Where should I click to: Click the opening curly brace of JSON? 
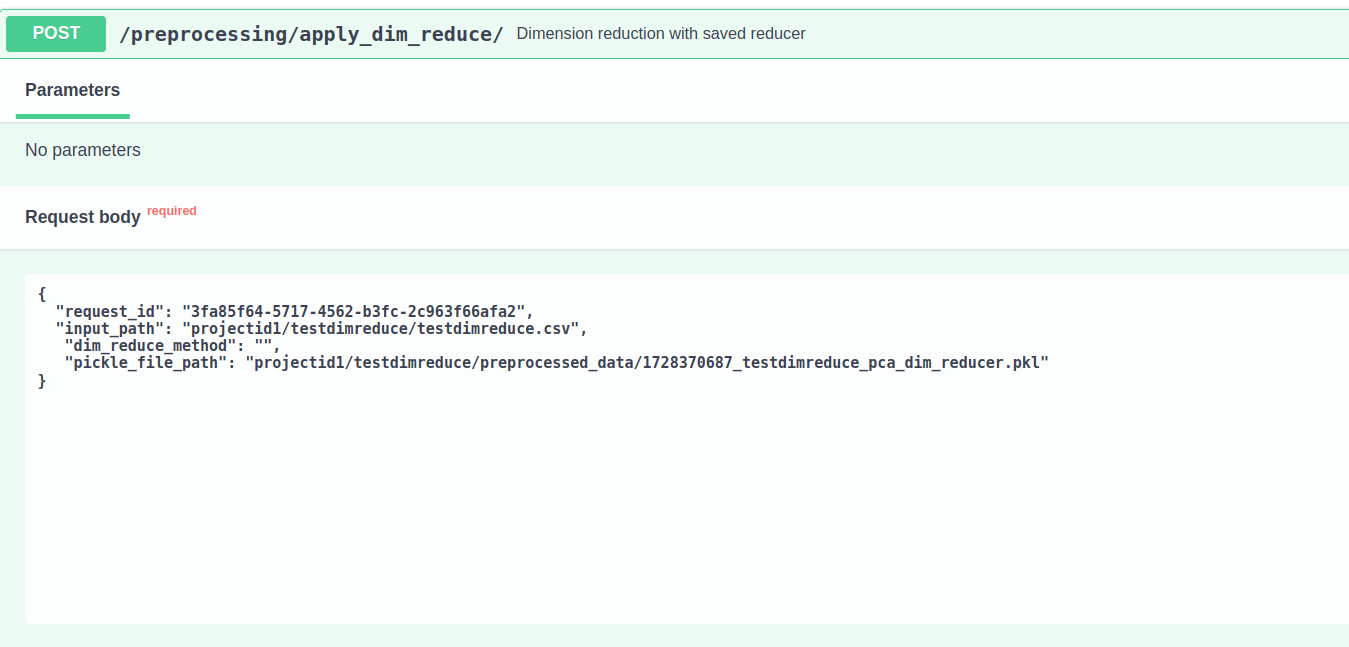(42, 294)
